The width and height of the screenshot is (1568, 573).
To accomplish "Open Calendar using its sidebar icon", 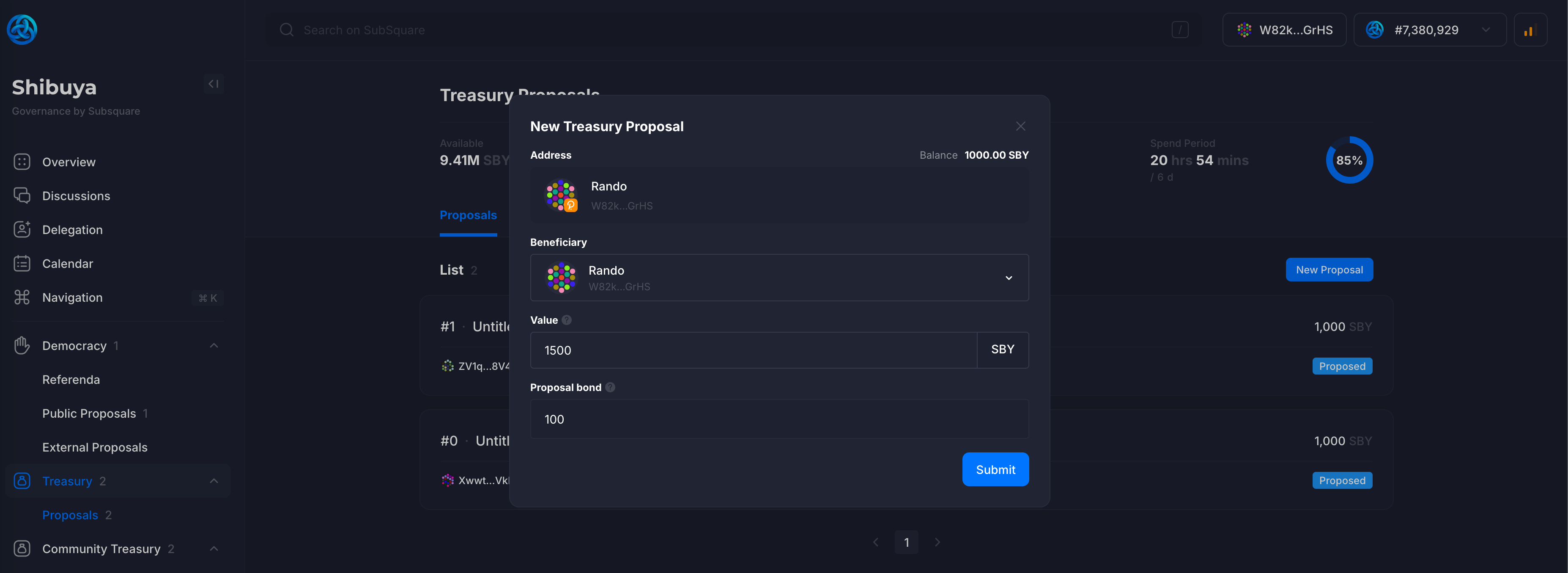I will pyautogui.click(x=22, y=263).
